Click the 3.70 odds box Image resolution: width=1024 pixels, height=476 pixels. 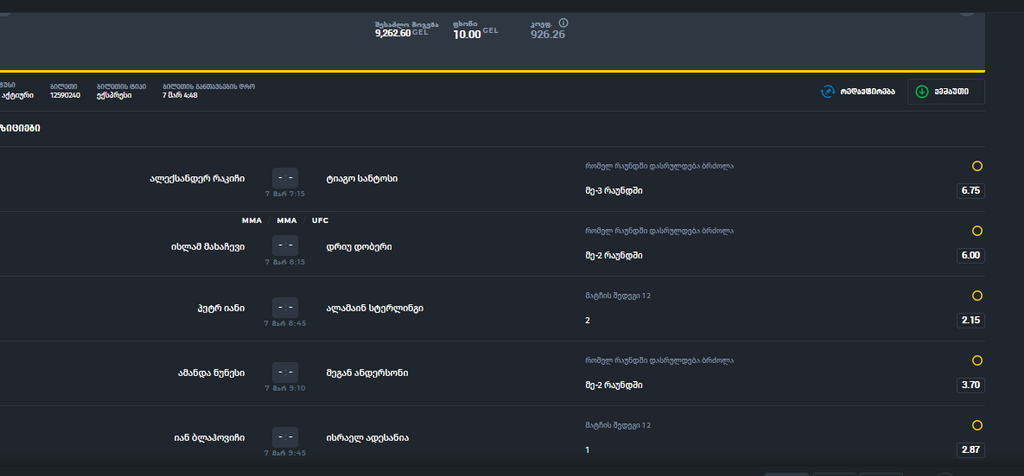point(970,385)
